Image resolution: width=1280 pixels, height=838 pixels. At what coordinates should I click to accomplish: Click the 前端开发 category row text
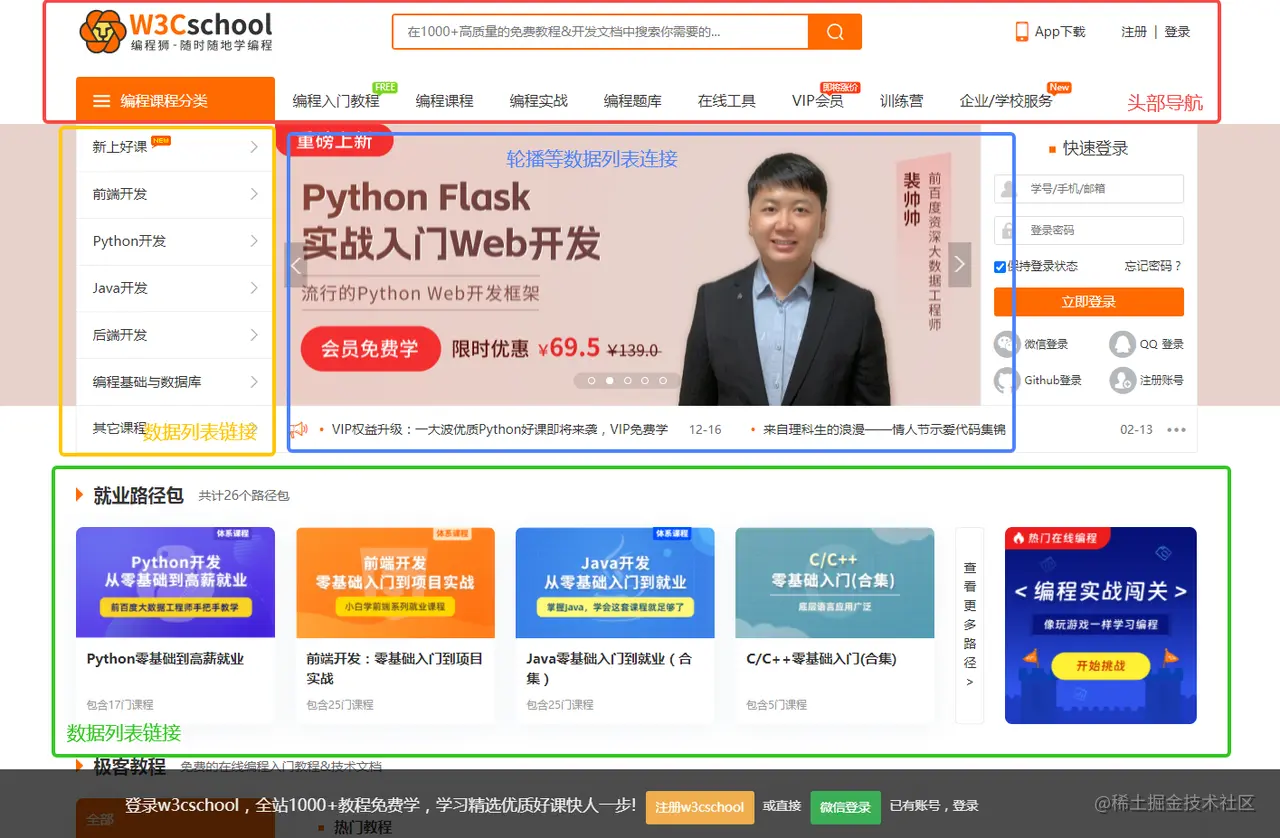[120, 194]
